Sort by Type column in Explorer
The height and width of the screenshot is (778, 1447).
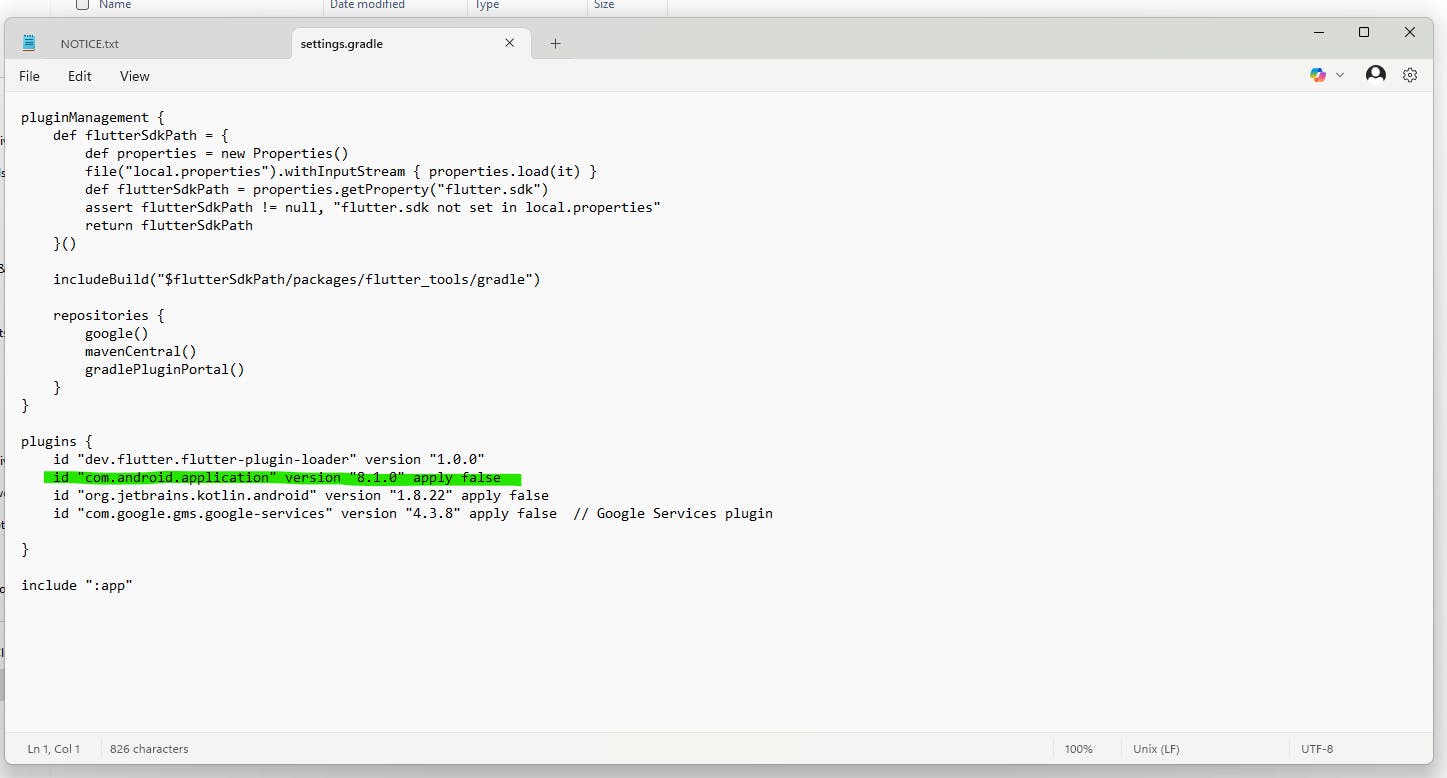tap(487, 5)
